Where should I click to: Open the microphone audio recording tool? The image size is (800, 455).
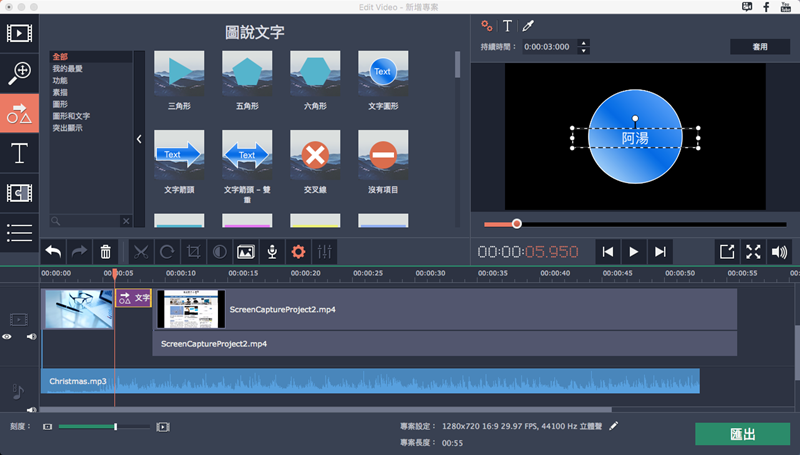point(271,252)
